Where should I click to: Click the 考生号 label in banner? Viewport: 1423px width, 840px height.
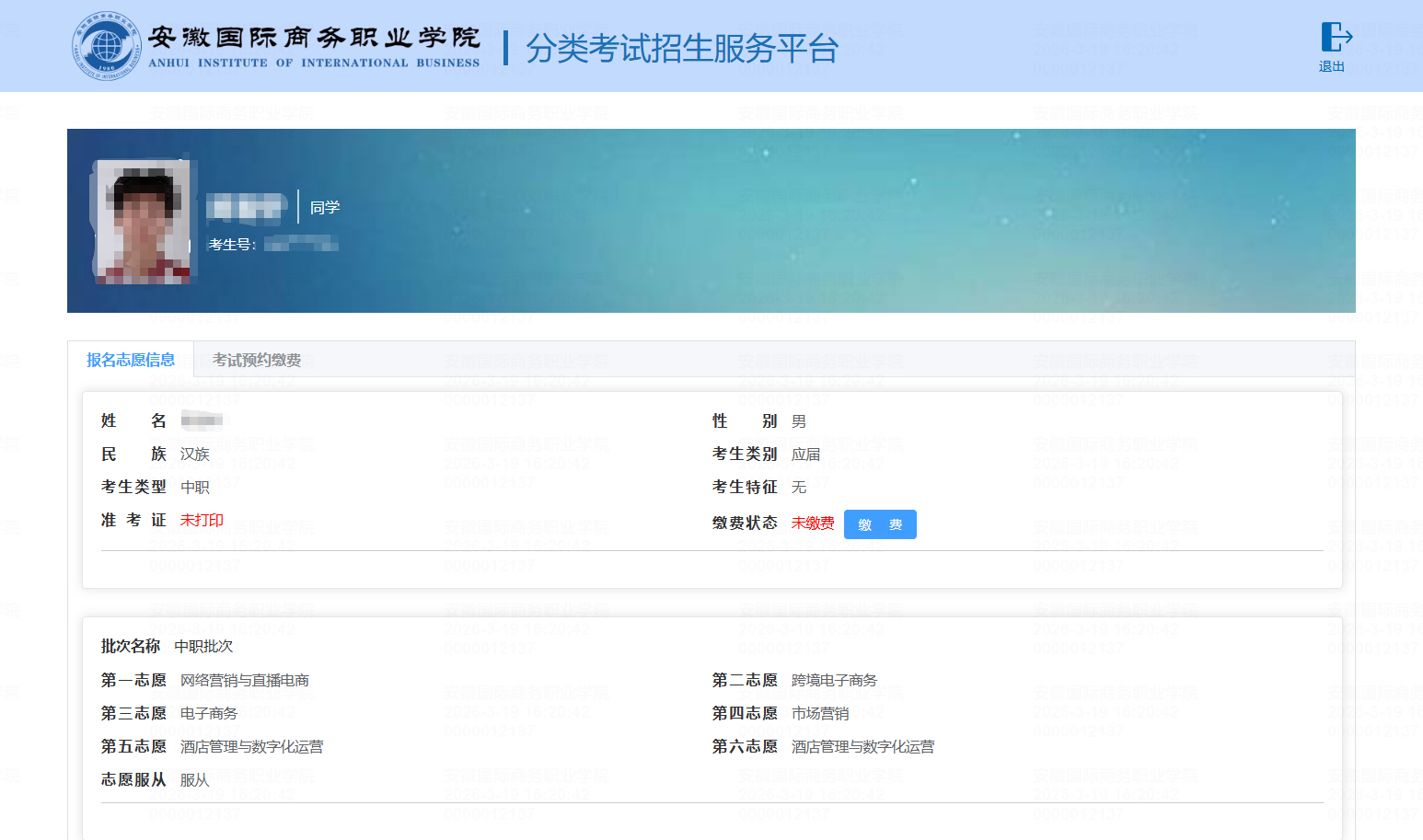click(x=231, y=244)
